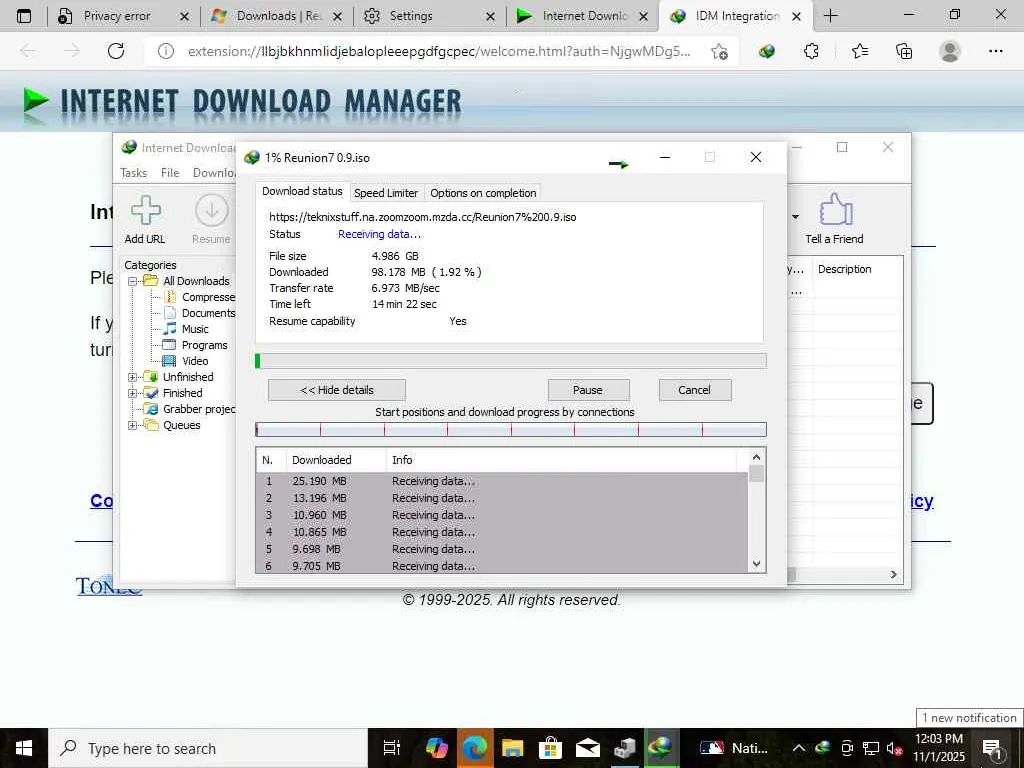Open File Explorer from the taskbar
Screen dimensions: 1024x768
[513, 748]
